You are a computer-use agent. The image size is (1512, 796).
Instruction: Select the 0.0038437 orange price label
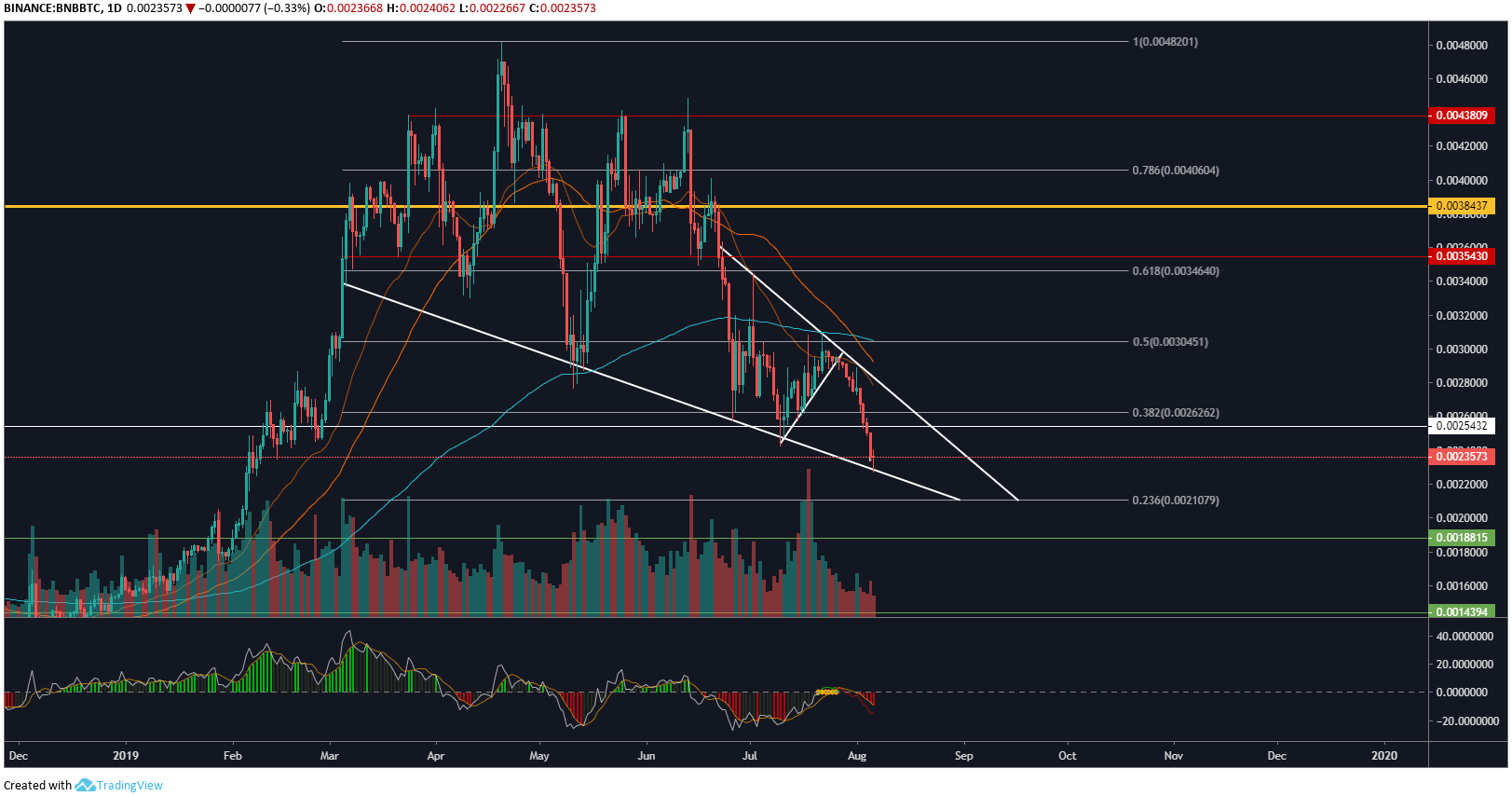click(x=1461, y=206)
